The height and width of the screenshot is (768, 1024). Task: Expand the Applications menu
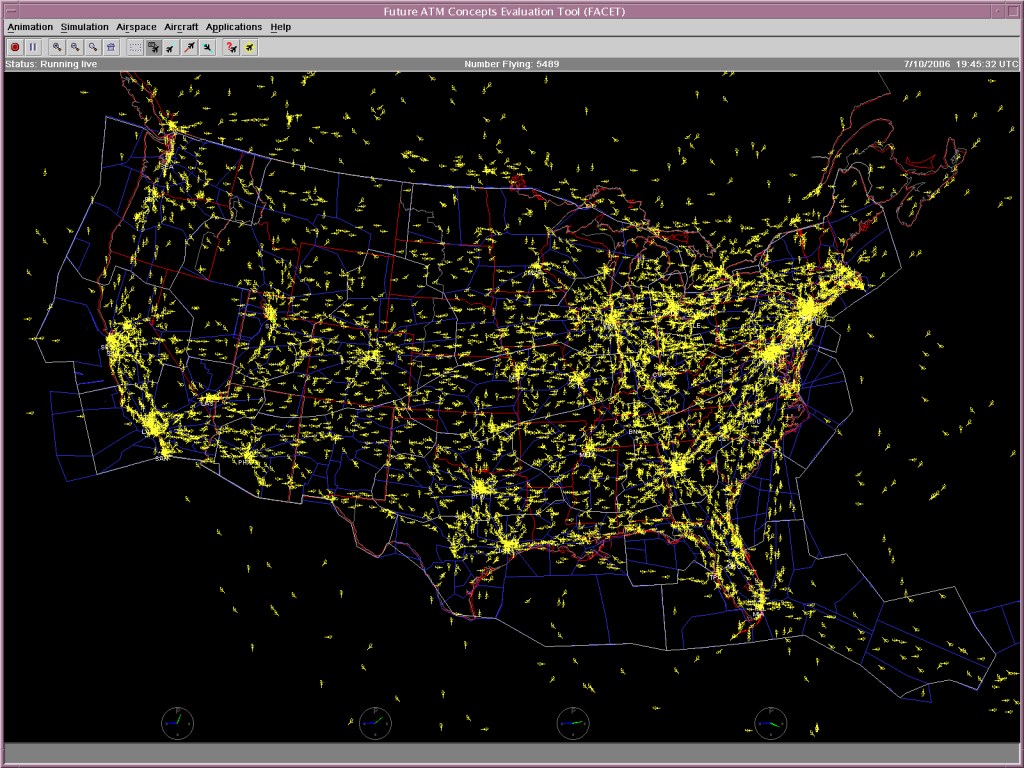pos(234,27)
